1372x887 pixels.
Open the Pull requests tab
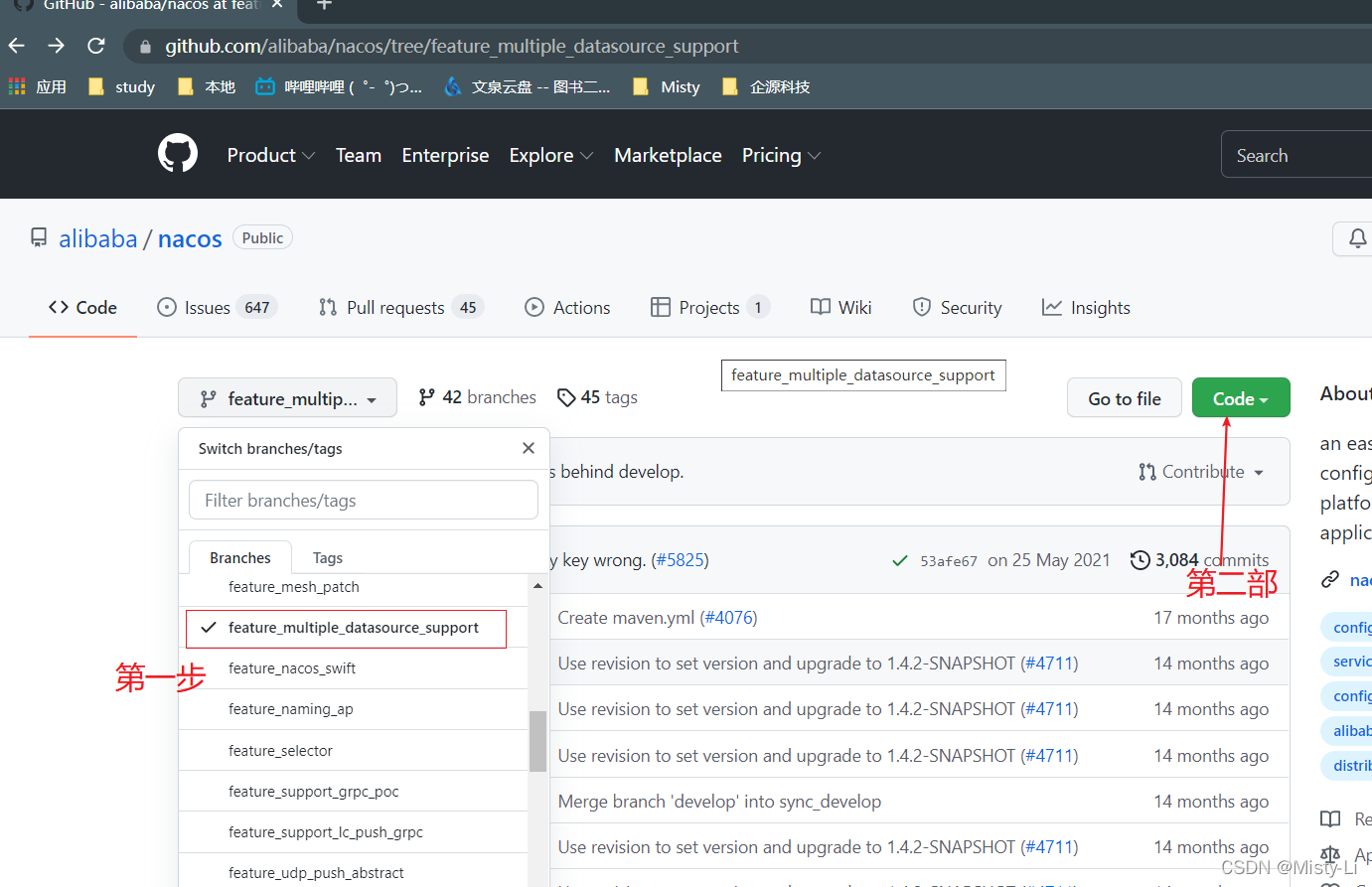tap(400, 308)
